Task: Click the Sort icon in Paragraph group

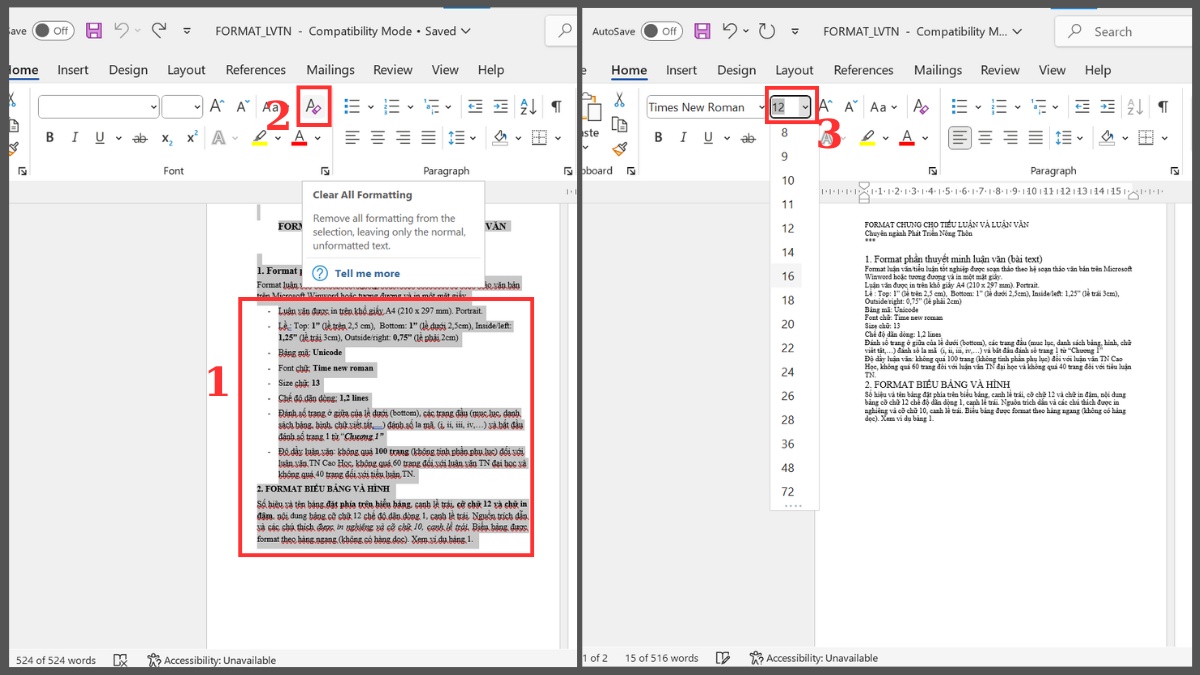Action: coord(529,106)
